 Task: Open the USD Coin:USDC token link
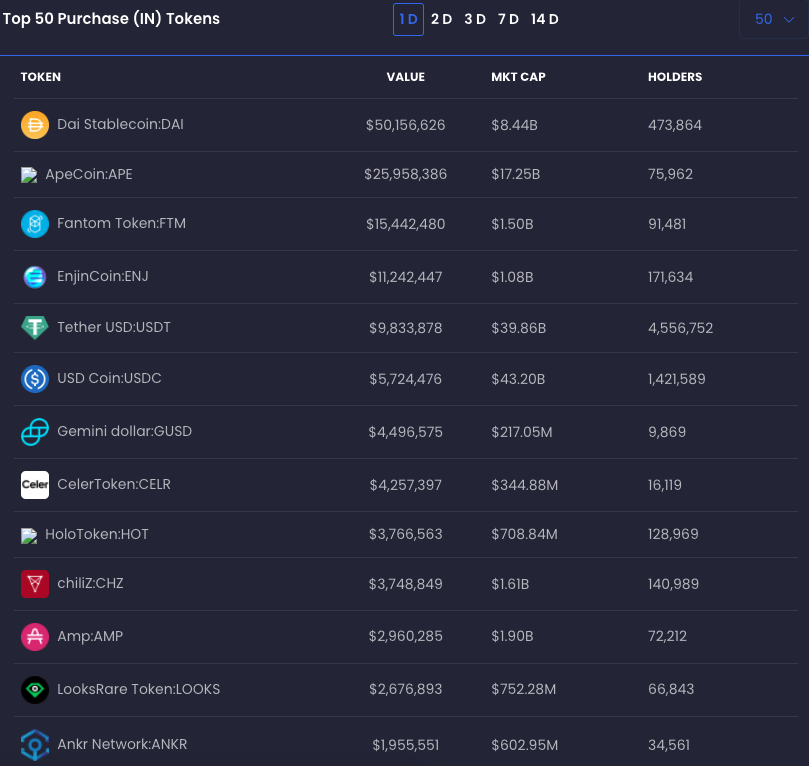109,378
